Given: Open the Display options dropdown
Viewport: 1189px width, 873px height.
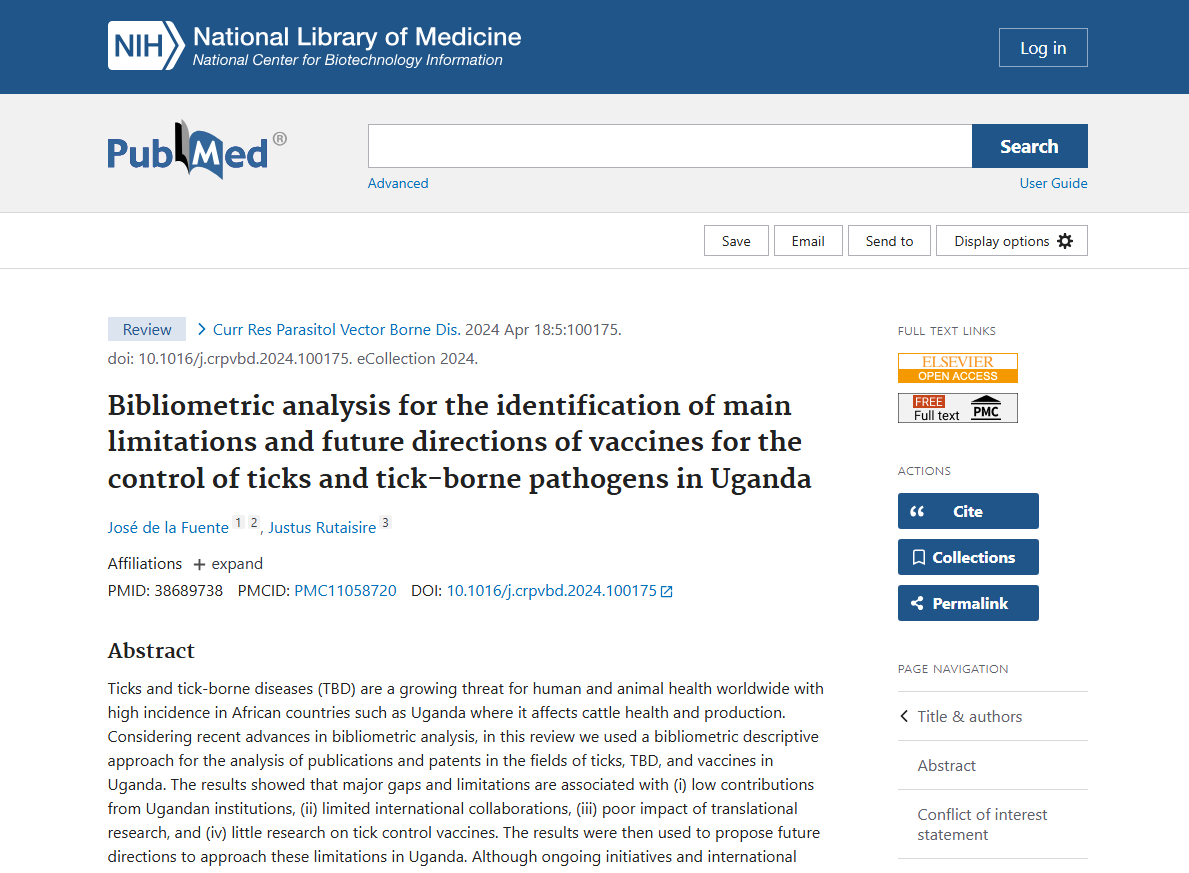Looking at the screenshot, I should click(x=1012, y=240).
